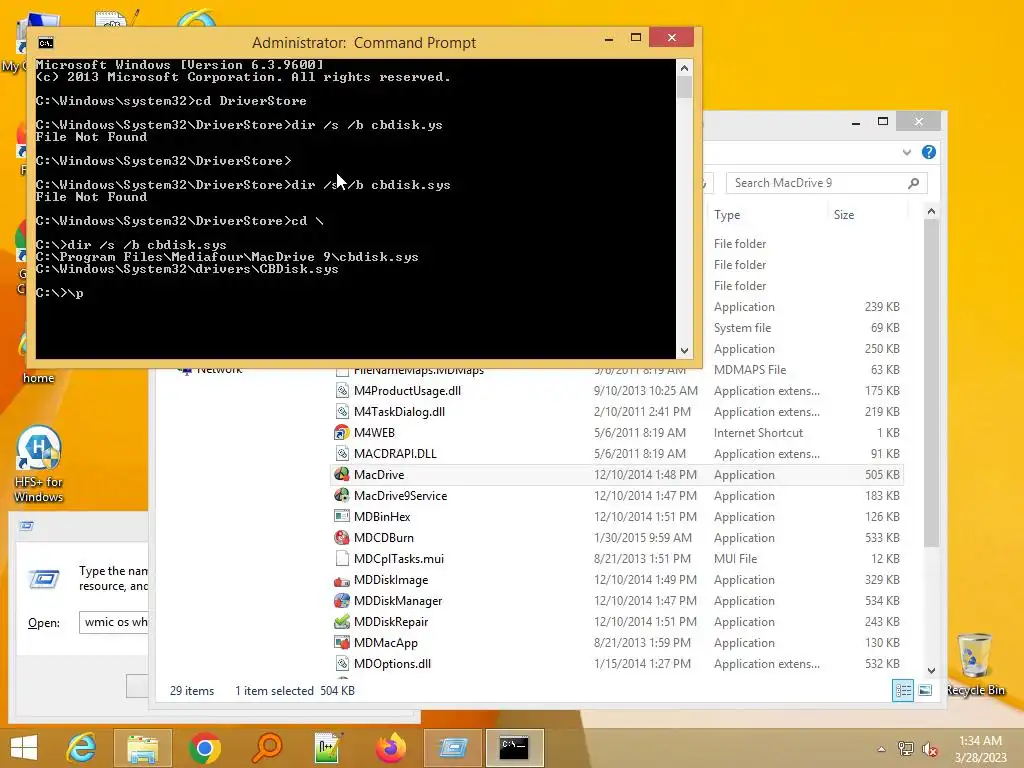Click the M4WEB shortcut icon
This screenshot has width=1024, height=768.
click(x=342, y=432)
